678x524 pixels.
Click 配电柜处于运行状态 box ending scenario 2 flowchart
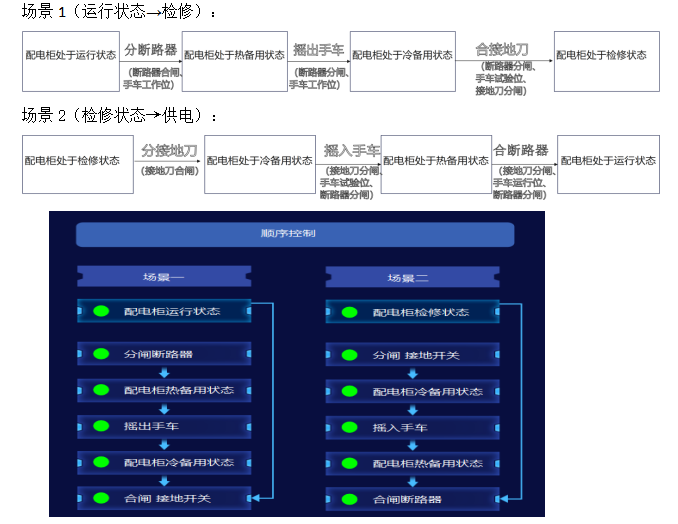608,161
